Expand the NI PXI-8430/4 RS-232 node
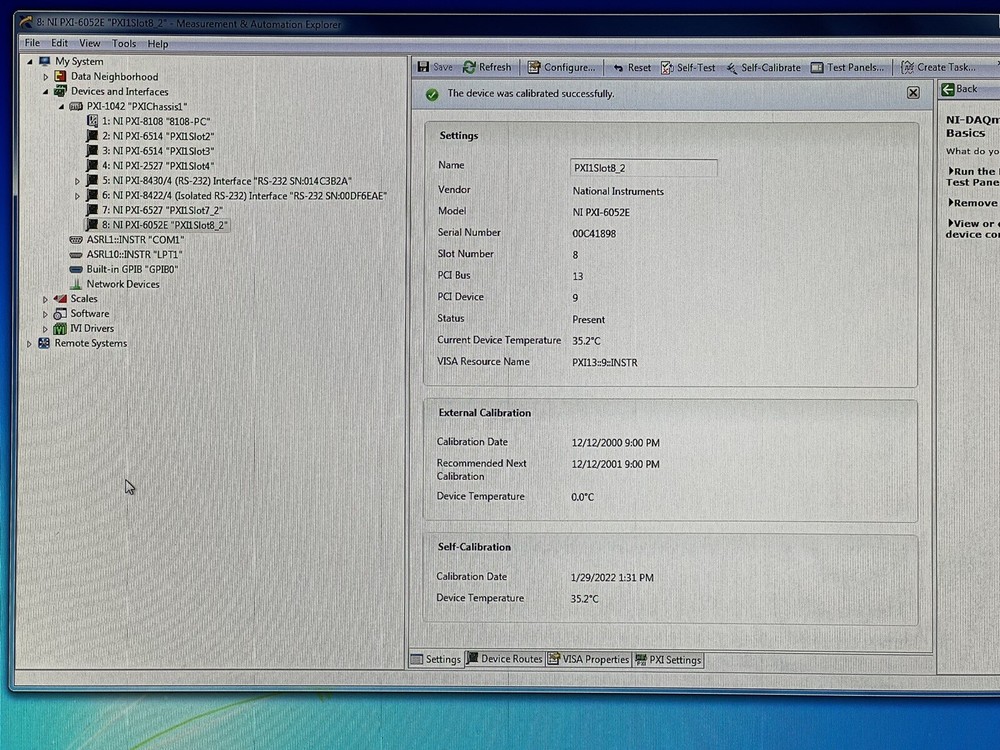Viewport: 1000px width, 750px height. tap(77, 181)
